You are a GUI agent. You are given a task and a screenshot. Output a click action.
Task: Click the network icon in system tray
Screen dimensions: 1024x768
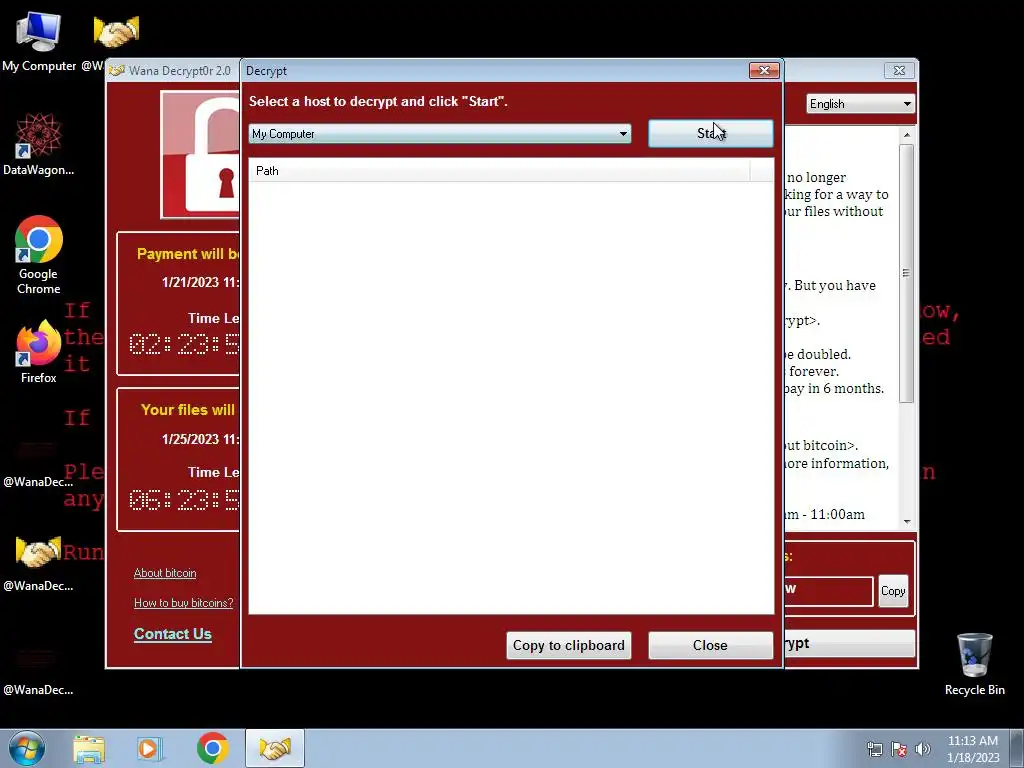(x=874, y=749)
